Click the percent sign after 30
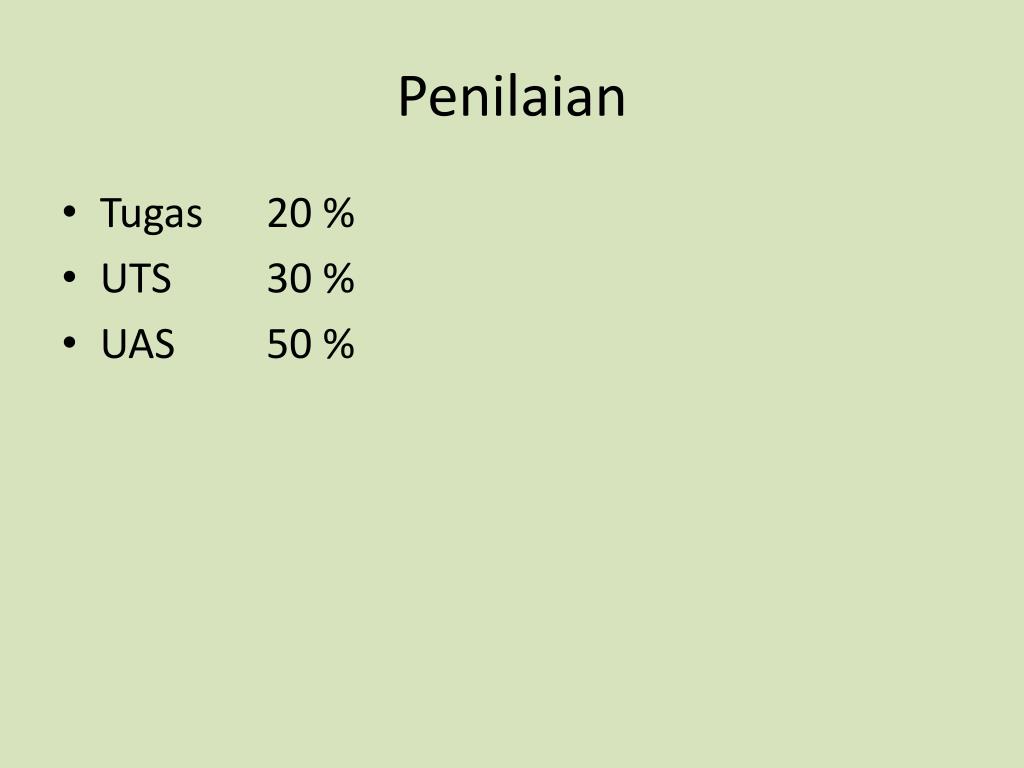 point(338,279)
